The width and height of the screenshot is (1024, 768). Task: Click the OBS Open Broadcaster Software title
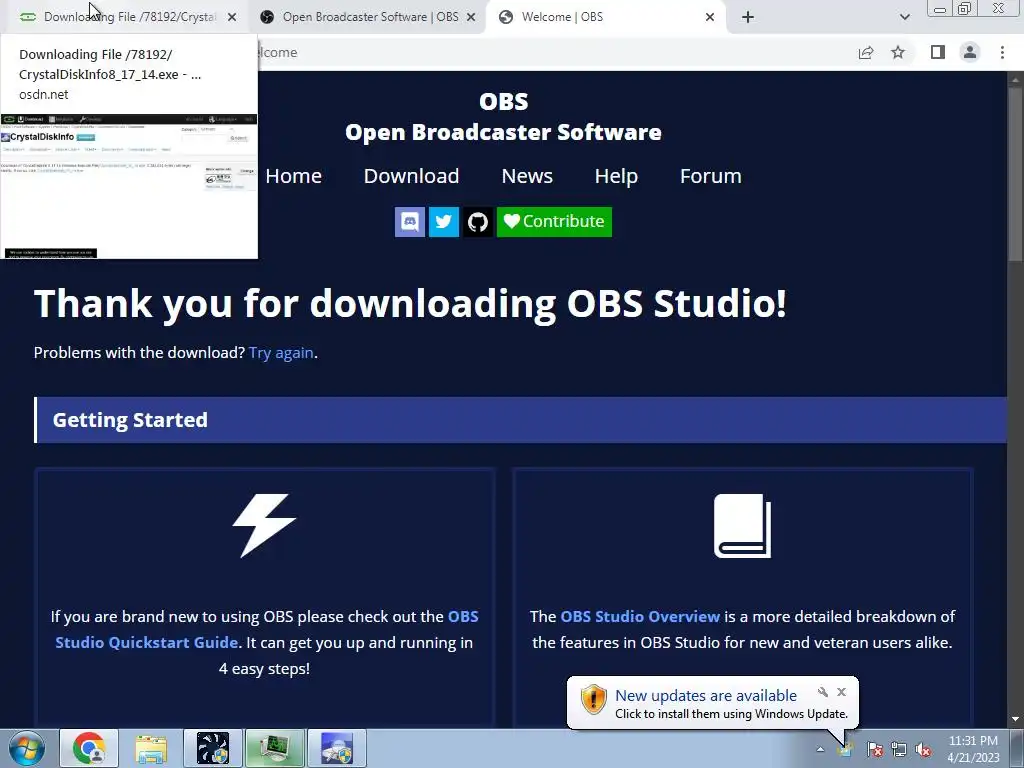504,117
